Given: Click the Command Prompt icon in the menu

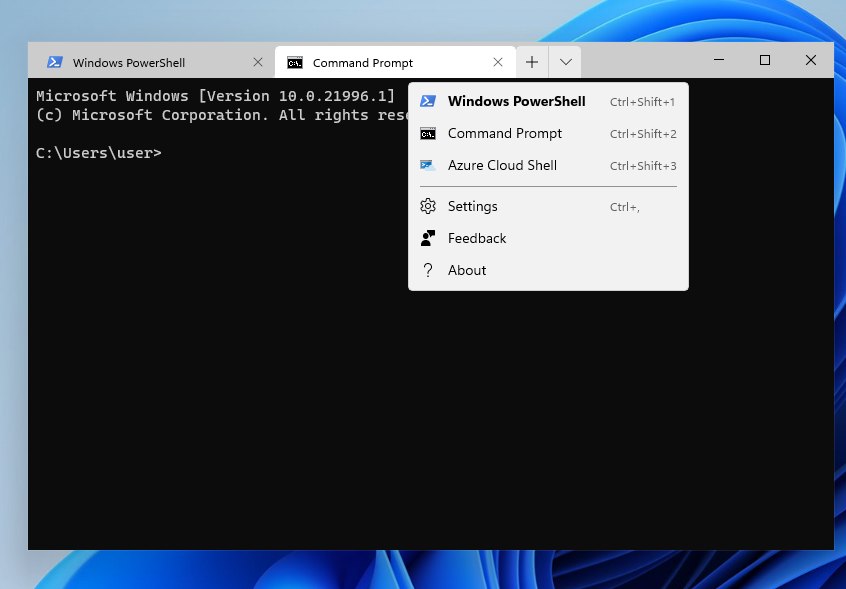Looking at the screenshot, I should (428, 134).
